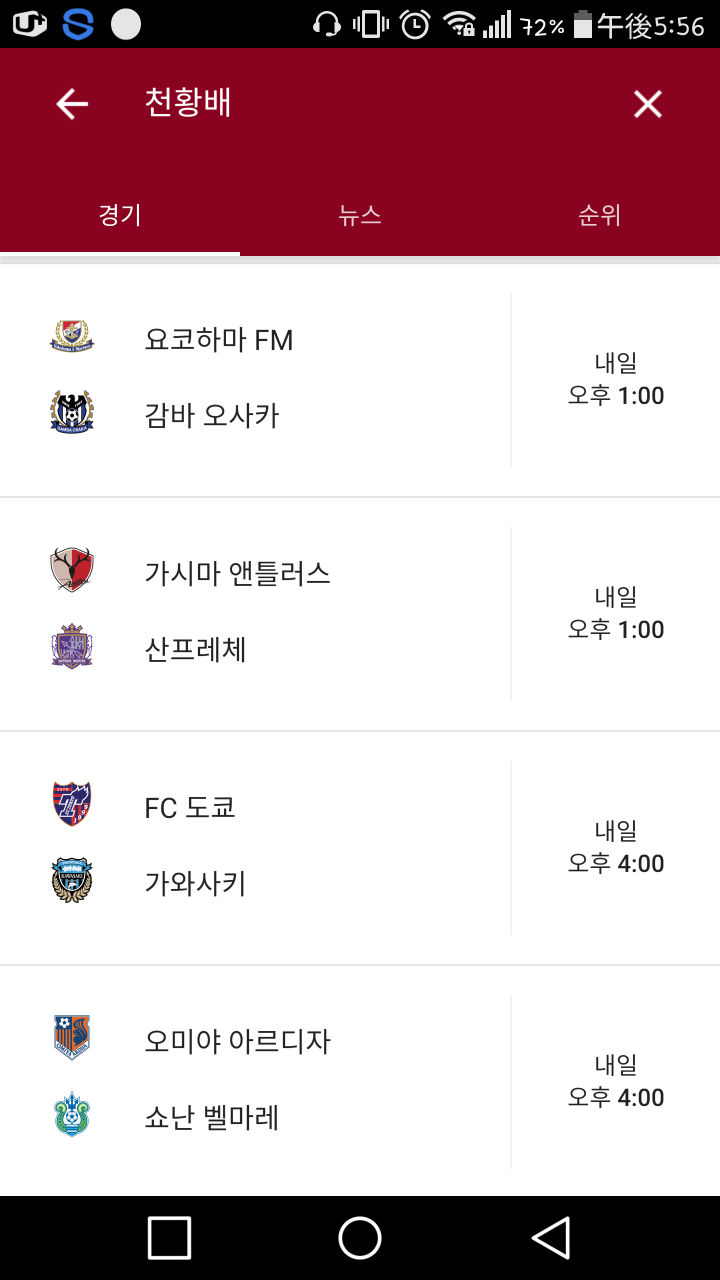Close the 천황배 page with X
The image size is (720, 1280).
click(648, 104)
